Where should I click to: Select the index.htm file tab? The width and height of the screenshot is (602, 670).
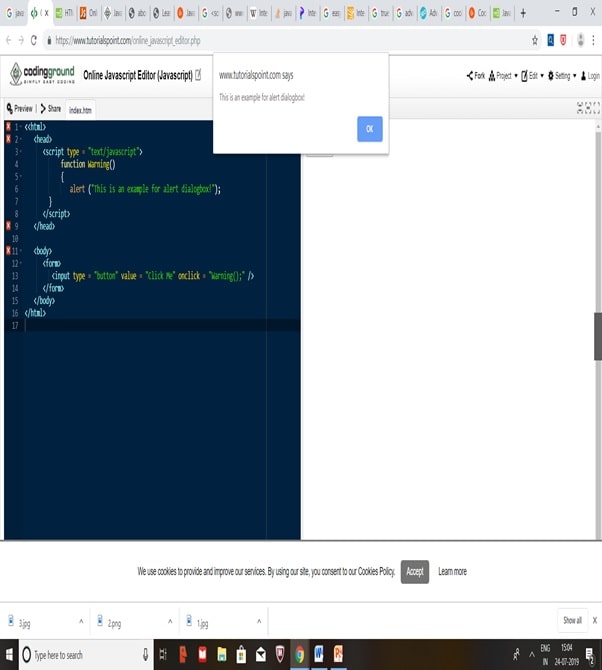point(80,110)
